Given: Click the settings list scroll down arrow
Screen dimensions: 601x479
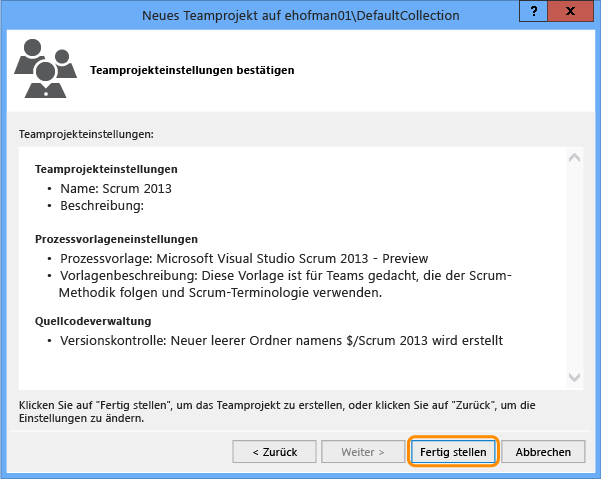Looking at the screenshot, I should [574, 377].
